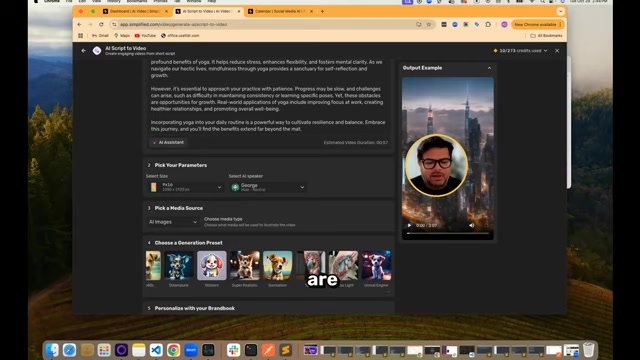Choose the Super Realistic preset thumbnail
The width and height of the screenshot is (640, 360).
244,266
